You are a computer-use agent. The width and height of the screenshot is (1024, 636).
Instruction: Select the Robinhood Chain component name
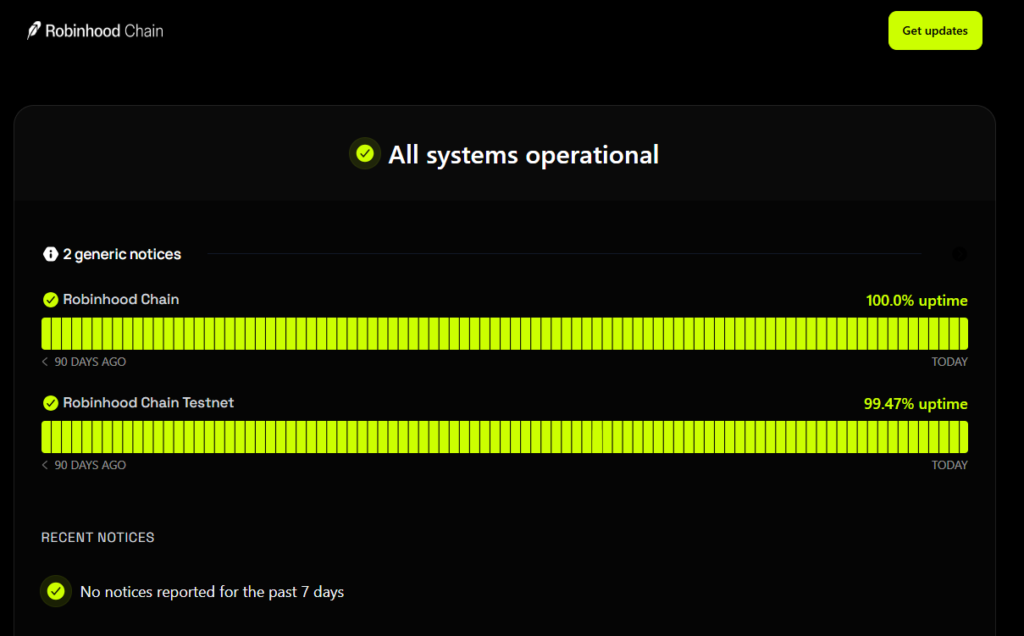121,299
